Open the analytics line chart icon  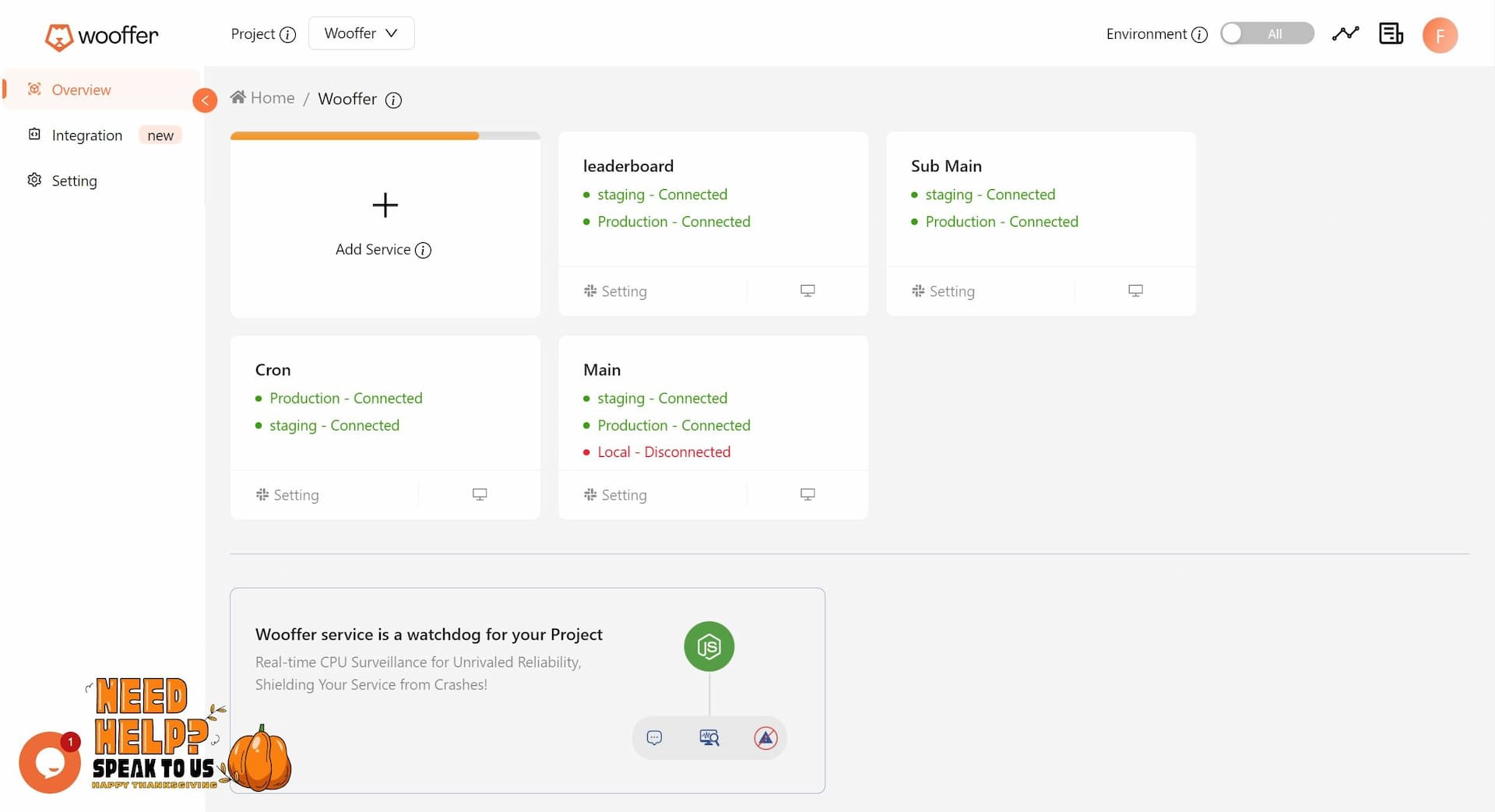[1345, 33]
